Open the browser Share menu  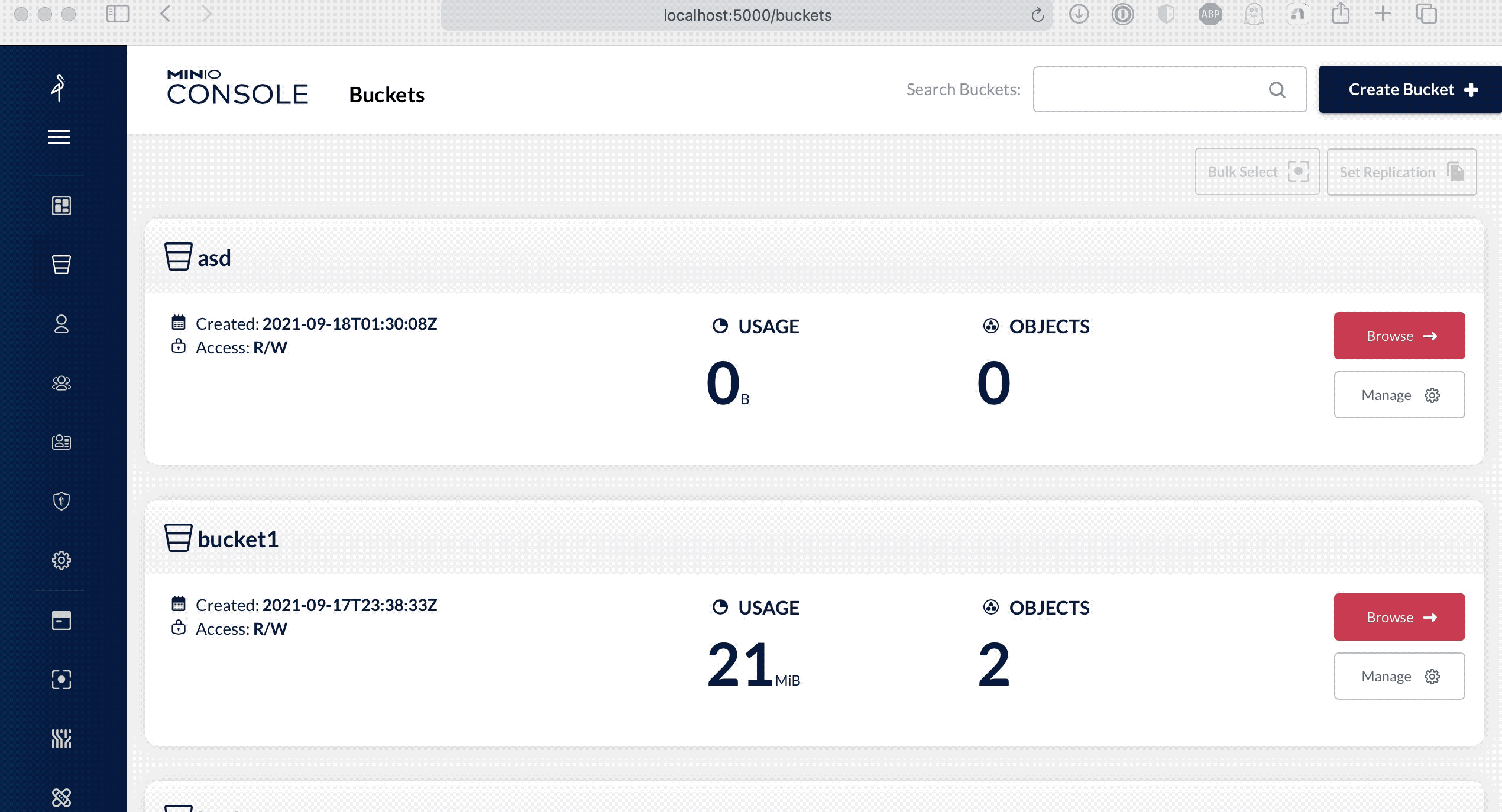[1341, 14]
